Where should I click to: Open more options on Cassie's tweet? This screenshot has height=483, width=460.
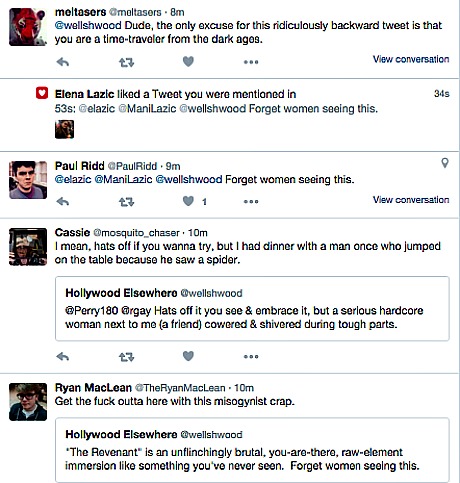[x=251, y=357]
